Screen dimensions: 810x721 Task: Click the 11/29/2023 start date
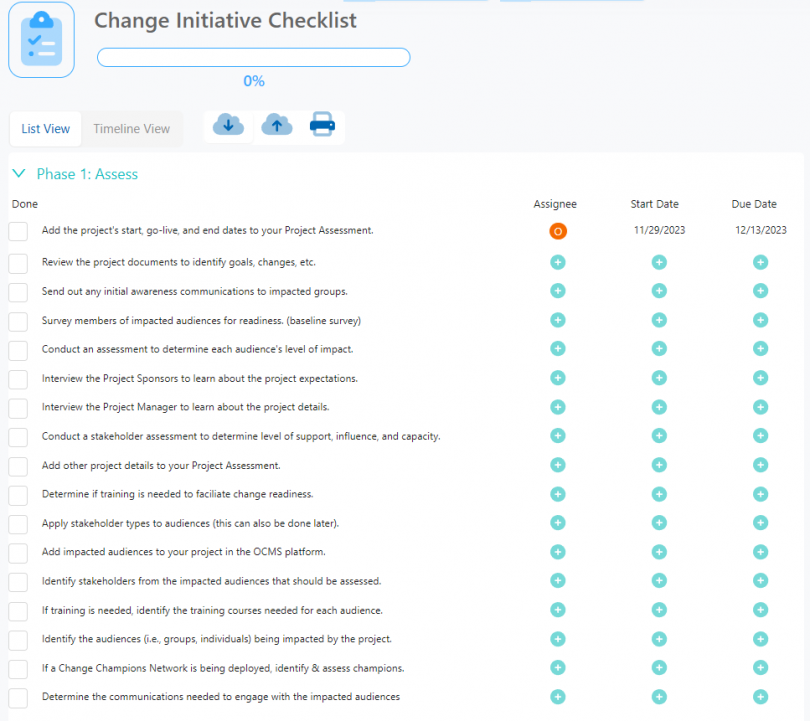point(653,230)
